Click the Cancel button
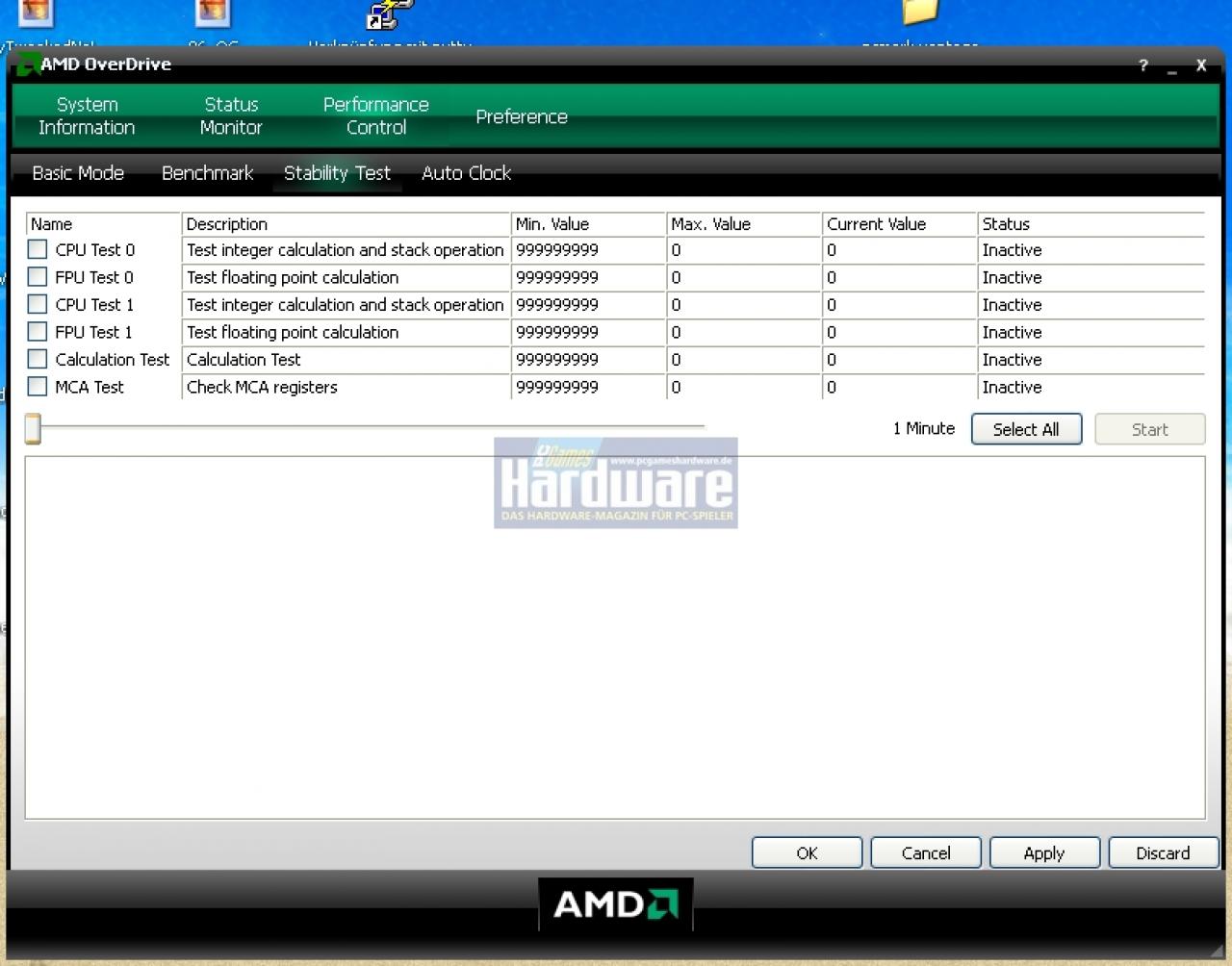 coord(926,852)
